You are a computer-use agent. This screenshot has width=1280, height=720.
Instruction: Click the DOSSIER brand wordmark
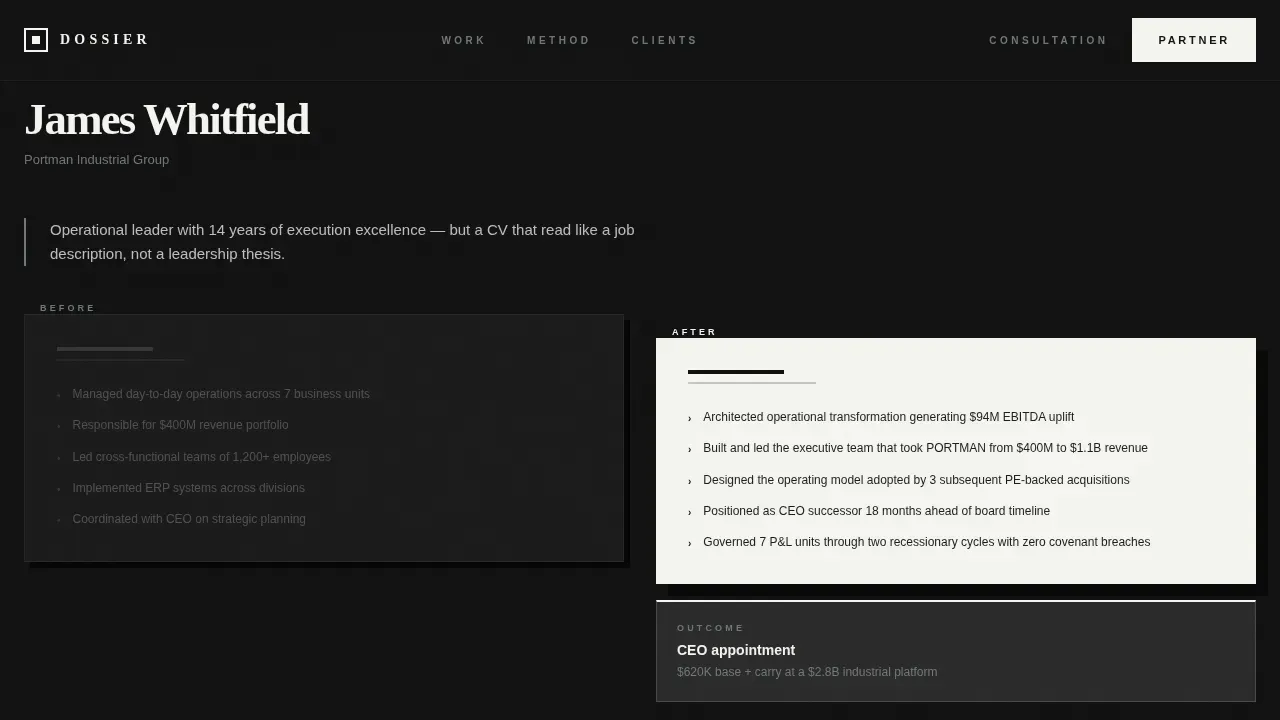(104, 40)
